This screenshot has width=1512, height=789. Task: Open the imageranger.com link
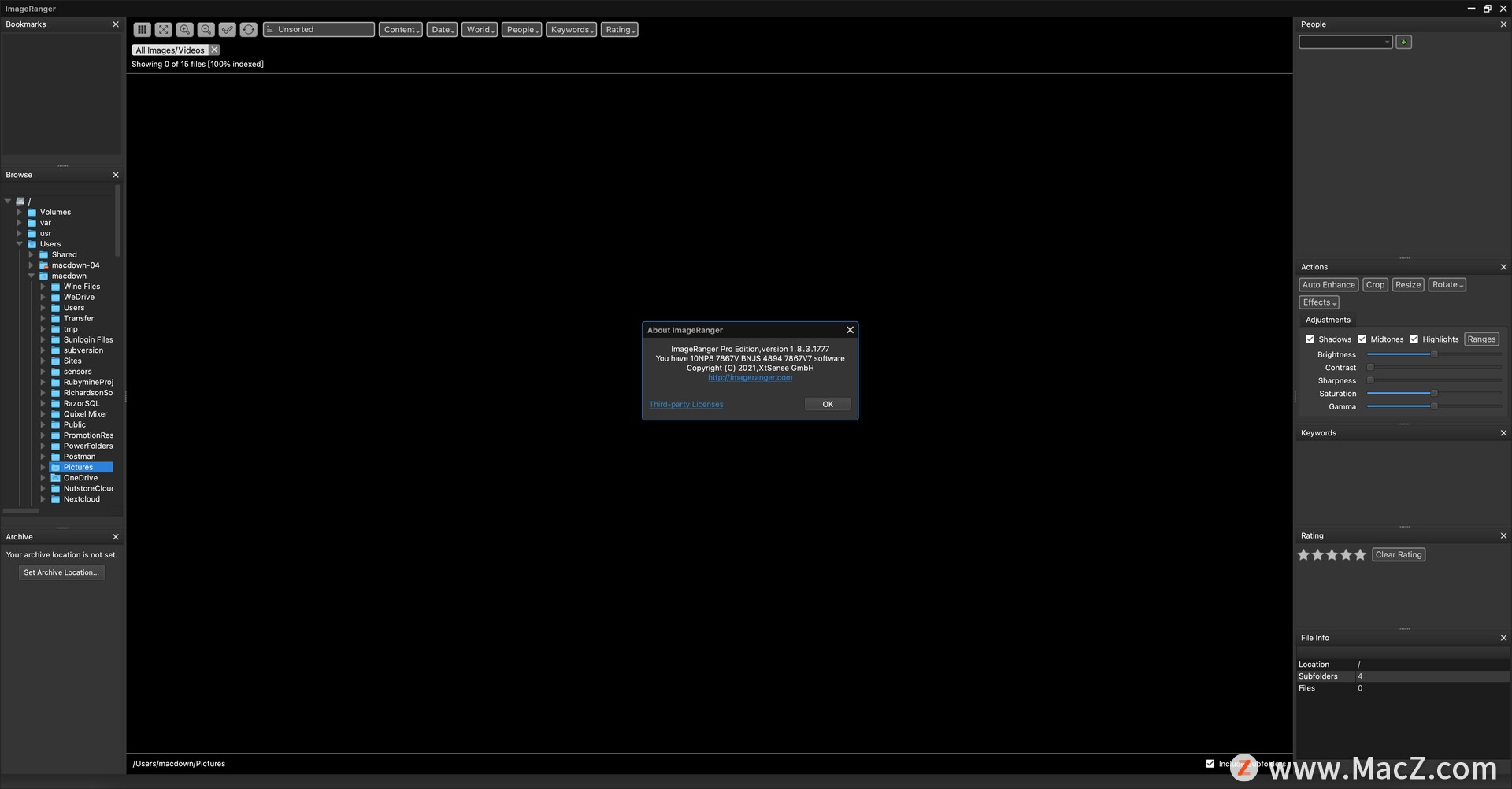[750, 378]
